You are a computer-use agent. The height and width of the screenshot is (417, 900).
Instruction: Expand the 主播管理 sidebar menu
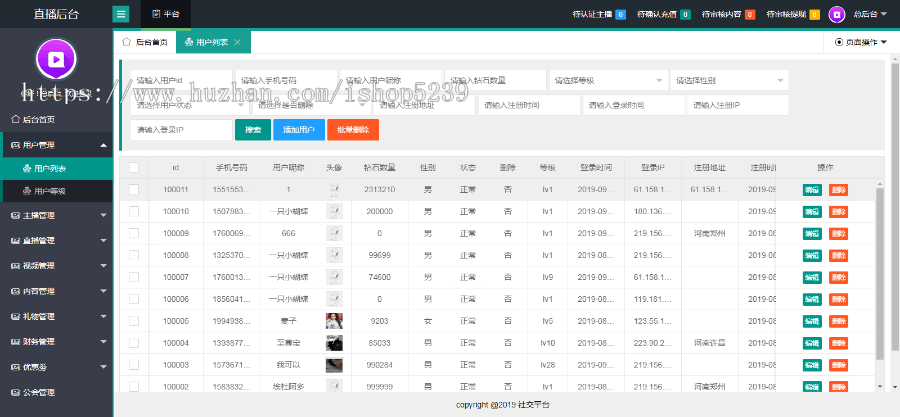(56, 215)
